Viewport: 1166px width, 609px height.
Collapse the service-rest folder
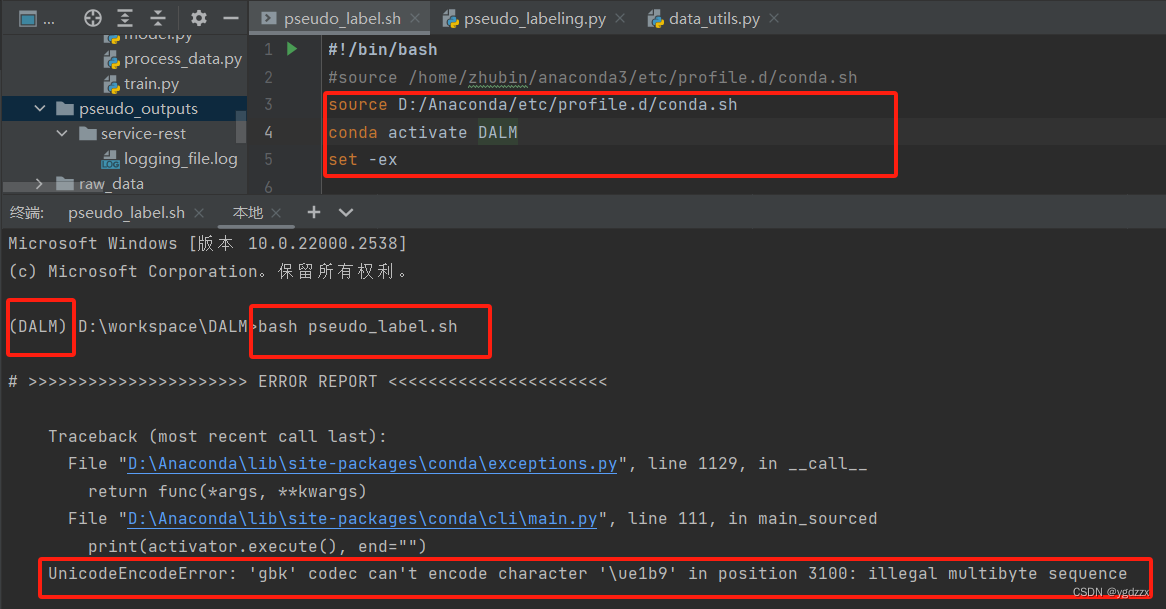coord(62,134)
